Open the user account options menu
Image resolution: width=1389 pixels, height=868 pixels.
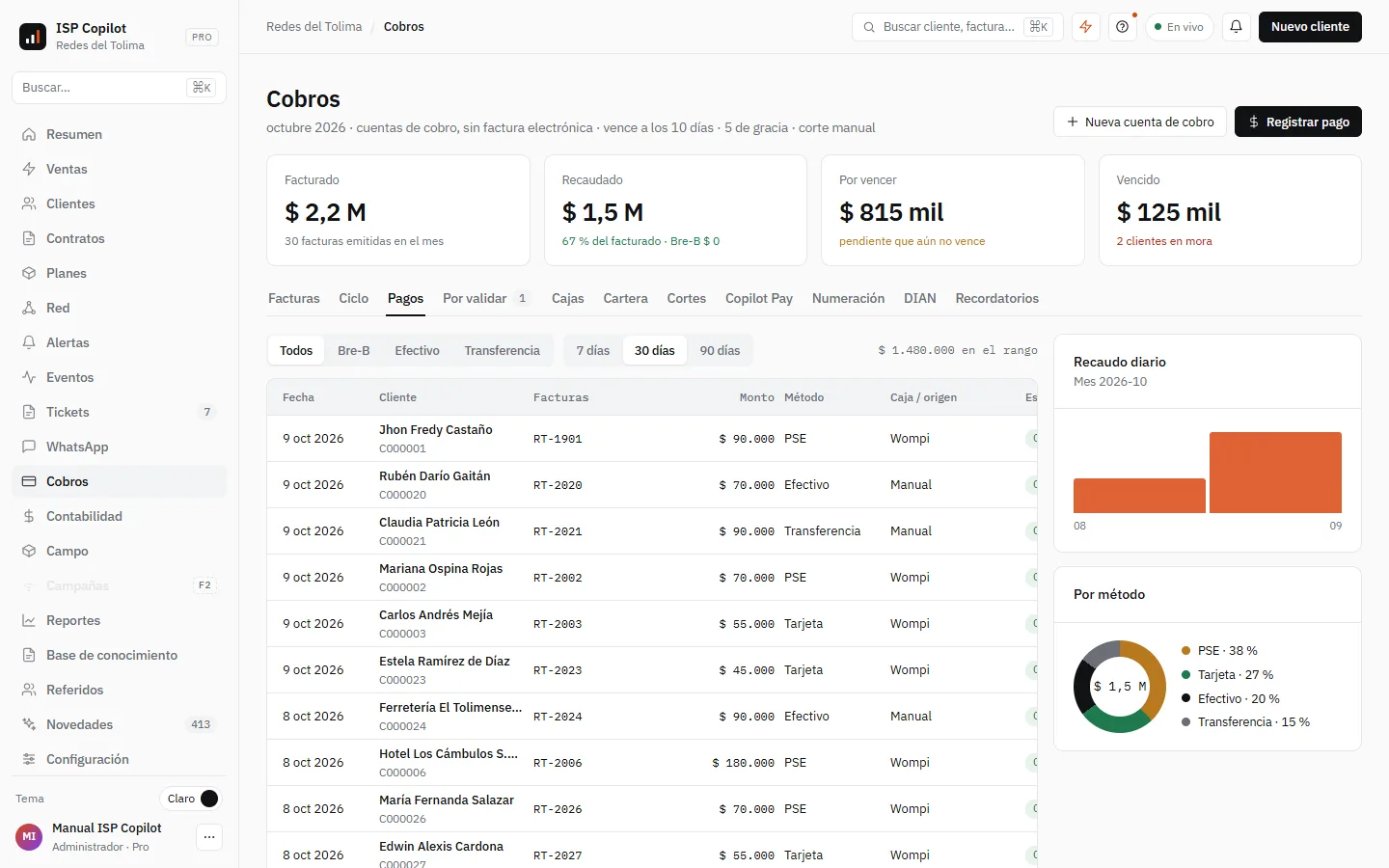(209, 837)
